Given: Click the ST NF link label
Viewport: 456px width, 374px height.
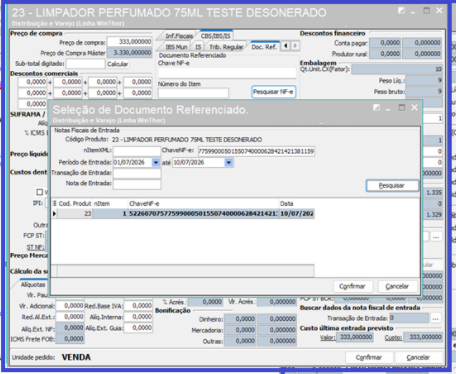Looking at the screenshot, I should 36,247.
